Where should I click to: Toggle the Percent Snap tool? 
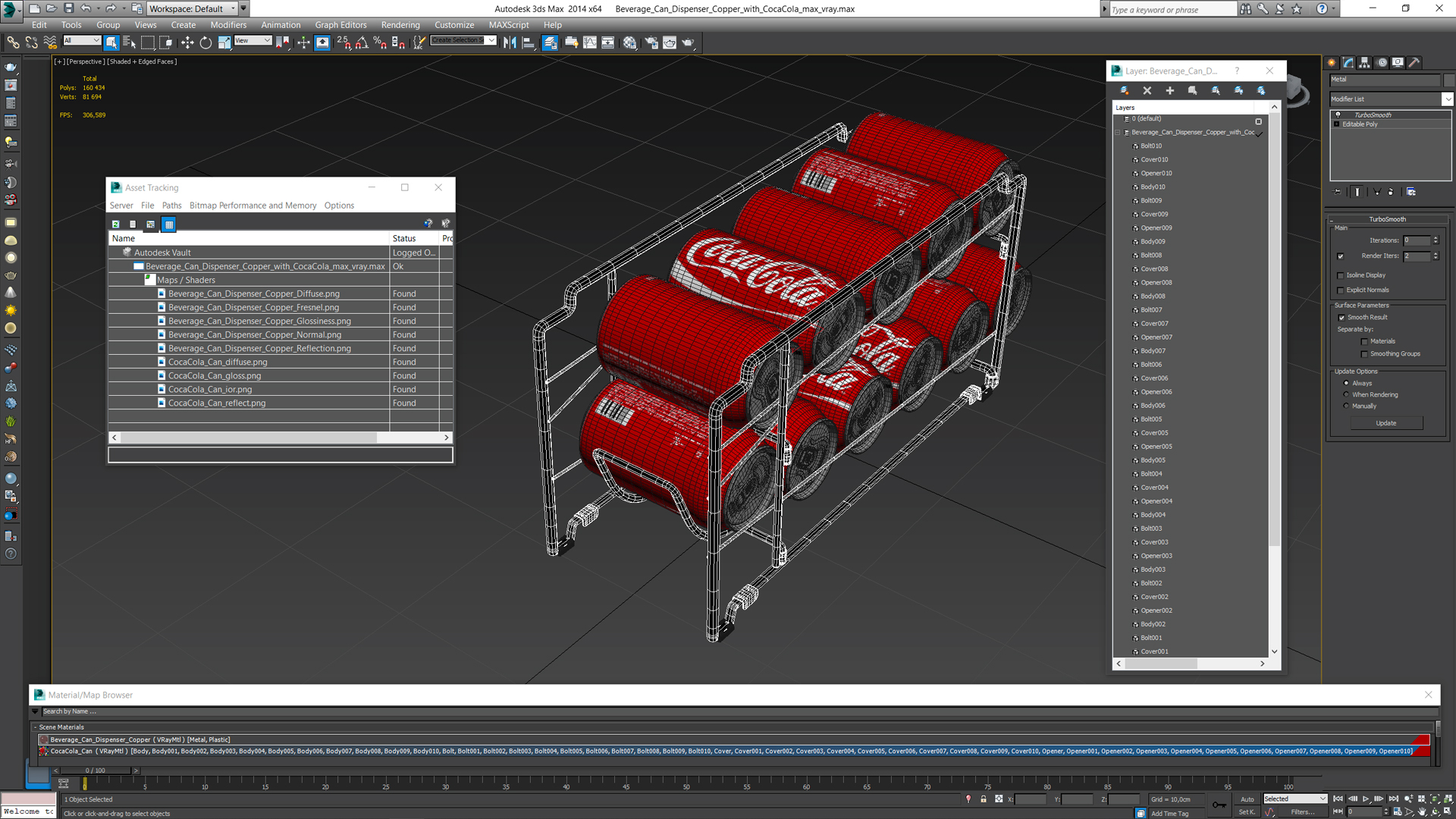click(380, 42)
